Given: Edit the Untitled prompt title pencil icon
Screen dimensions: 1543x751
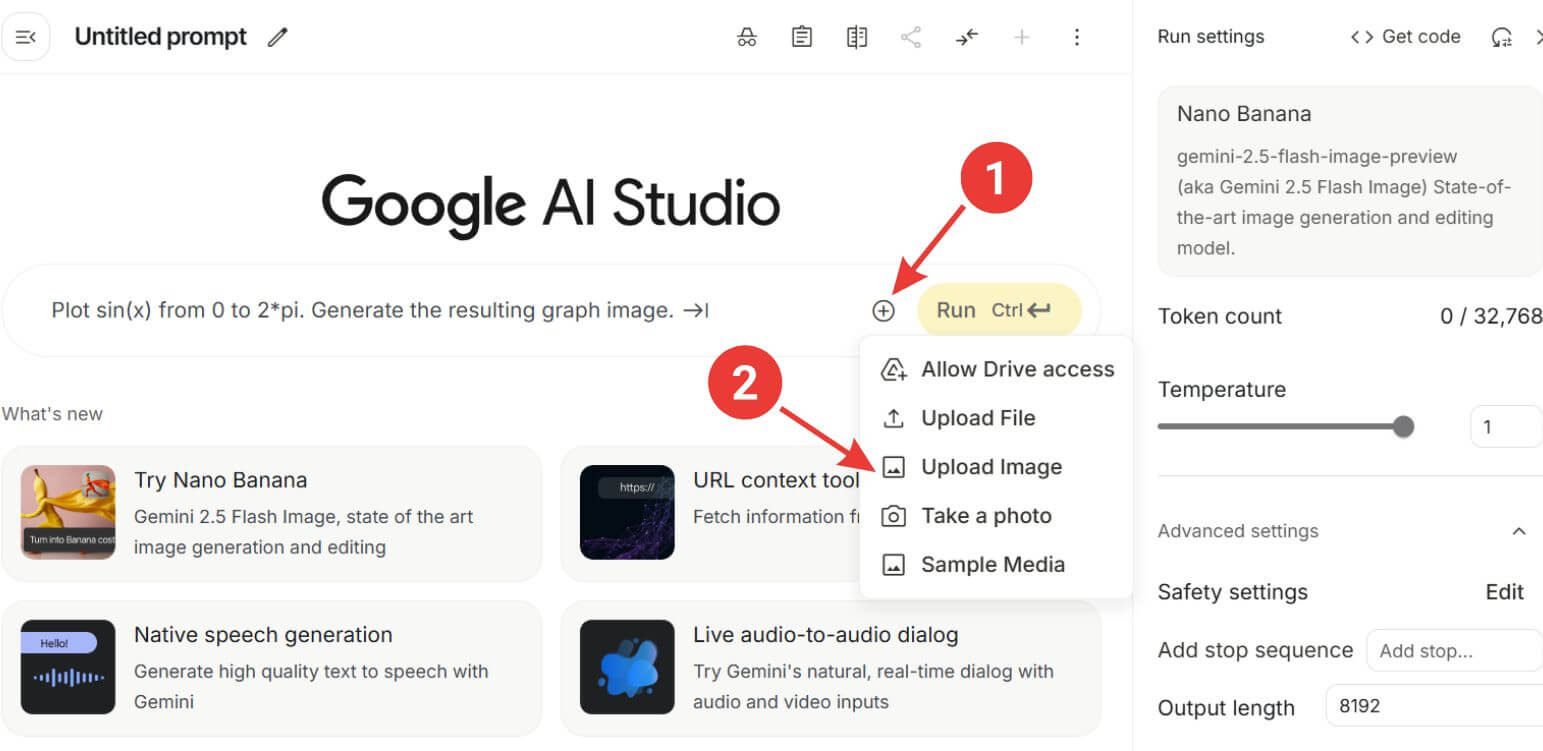Looking at the screenshot, I should click(278, 38).
